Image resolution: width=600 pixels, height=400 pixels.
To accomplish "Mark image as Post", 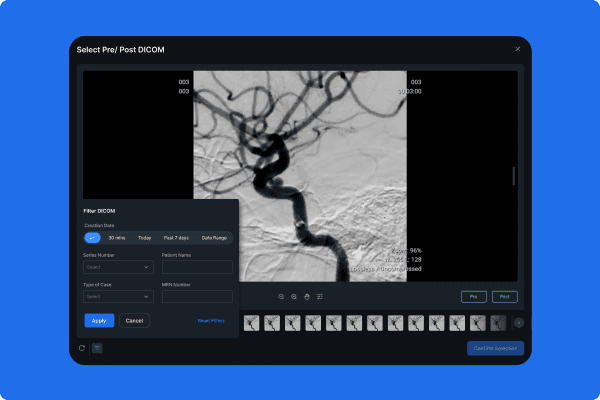I will point(505,297).
